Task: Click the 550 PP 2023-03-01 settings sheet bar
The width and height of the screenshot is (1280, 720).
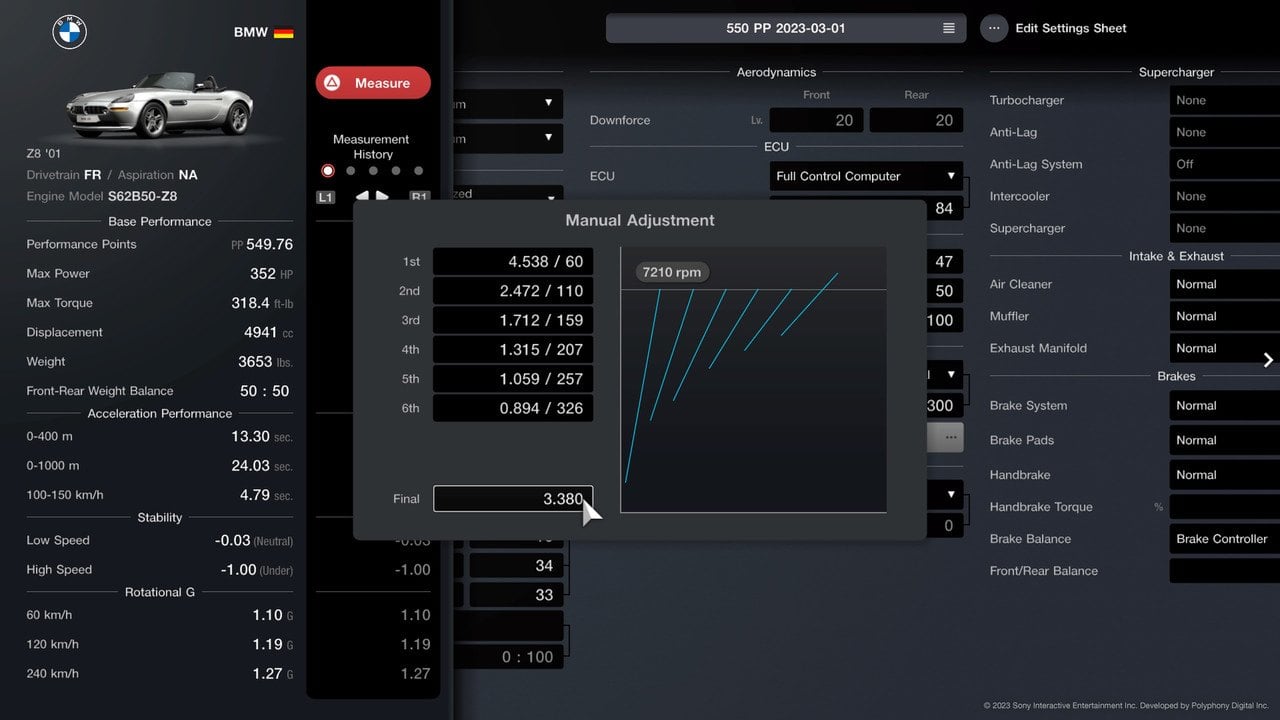Action: tap(786, 28)
